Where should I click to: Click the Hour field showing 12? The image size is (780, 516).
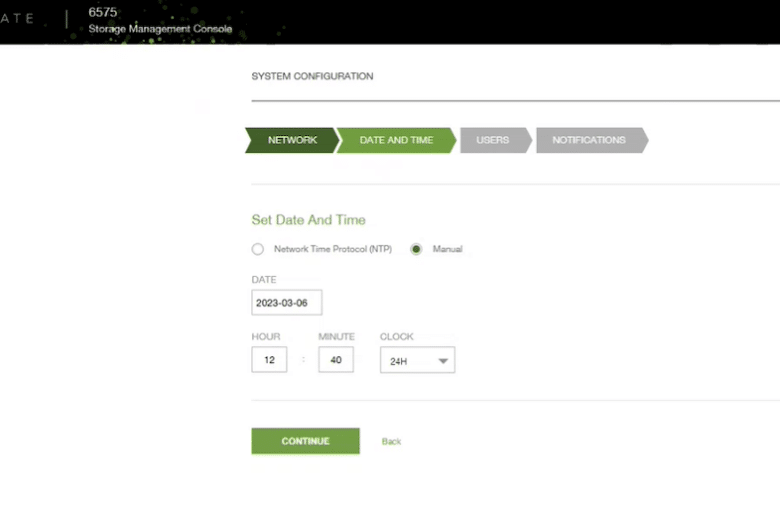pos(269,359)
